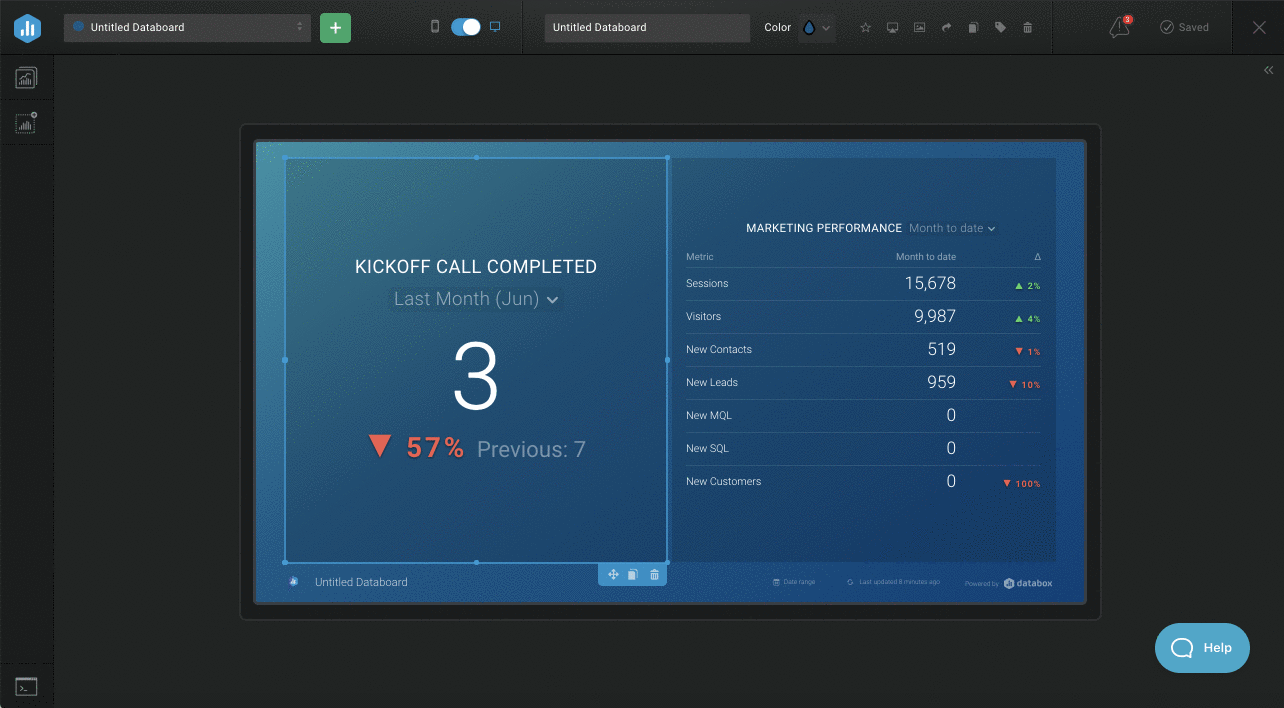Open the alerts notifications bell
Screen dimensions: 1284x708
click(1120, 28)
